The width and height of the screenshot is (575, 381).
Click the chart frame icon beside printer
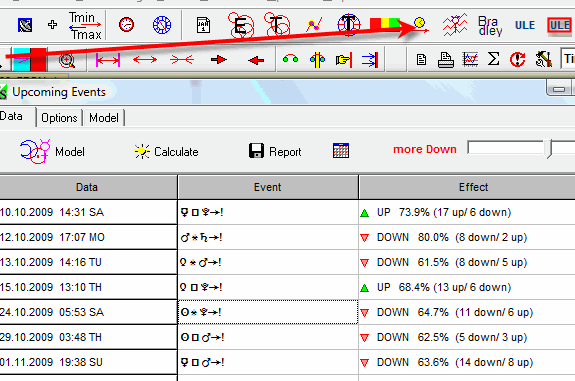tap(470, 59)
